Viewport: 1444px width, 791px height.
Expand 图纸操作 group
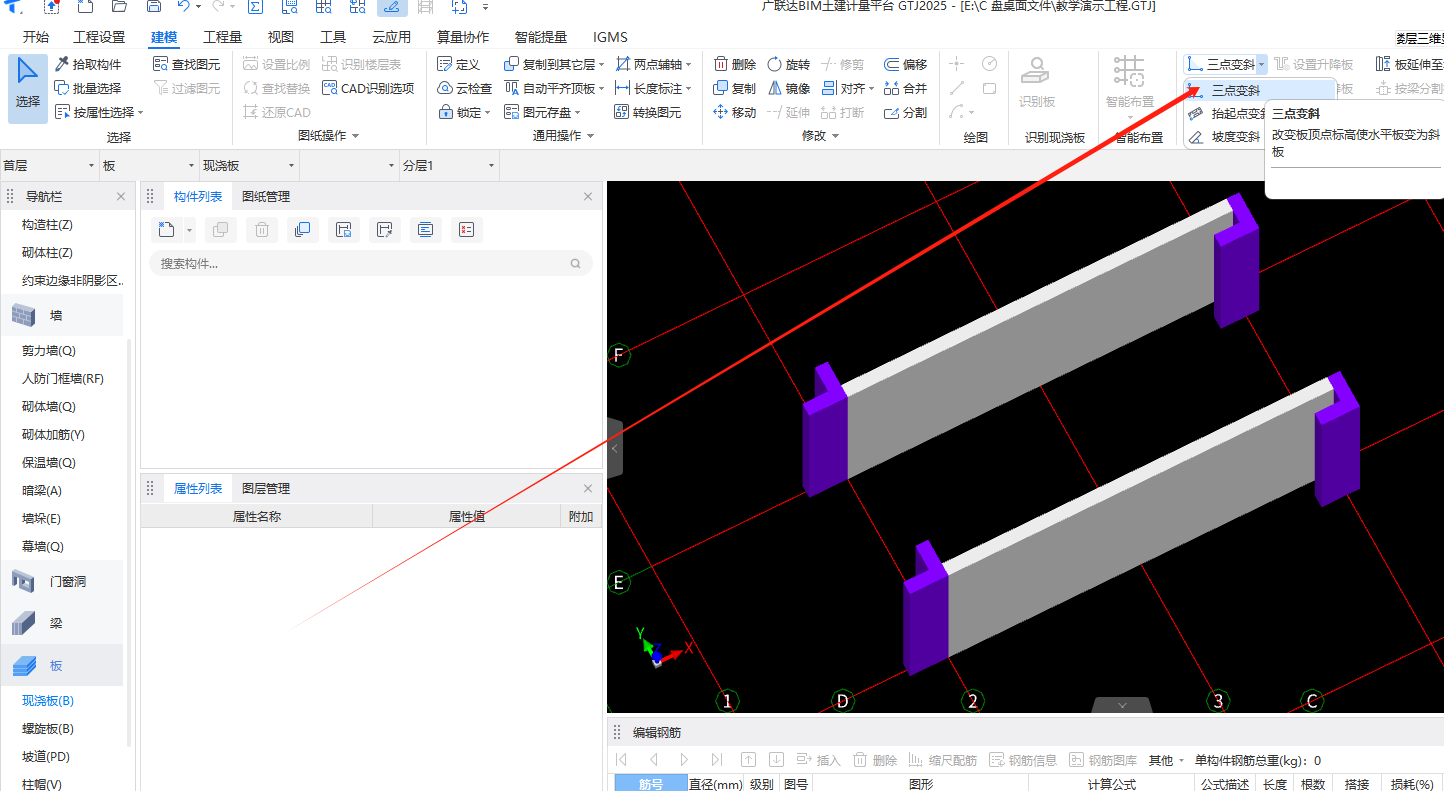pos(328,135)
